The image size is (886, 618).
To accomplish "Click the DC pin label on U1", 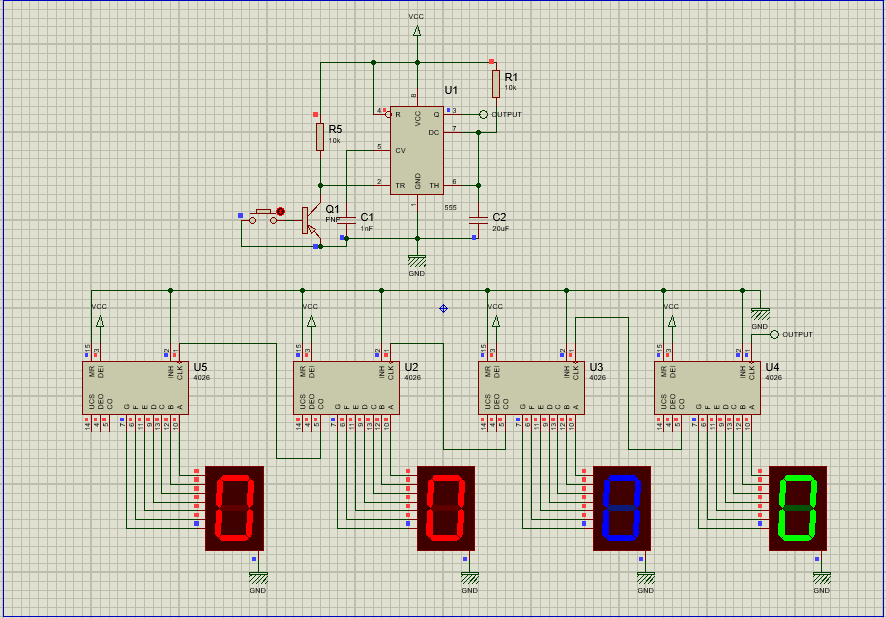I will click(434, 133).
